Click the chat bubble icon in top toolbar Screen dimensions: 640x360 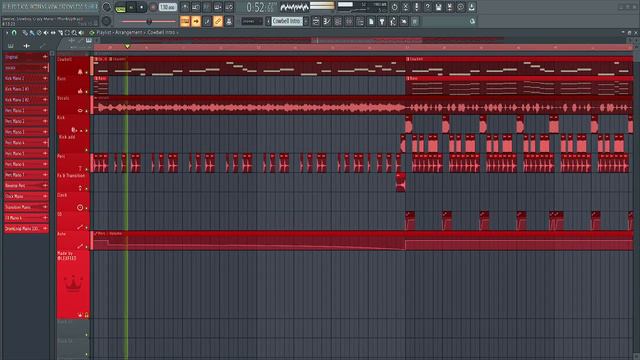(x=460, y=7)
